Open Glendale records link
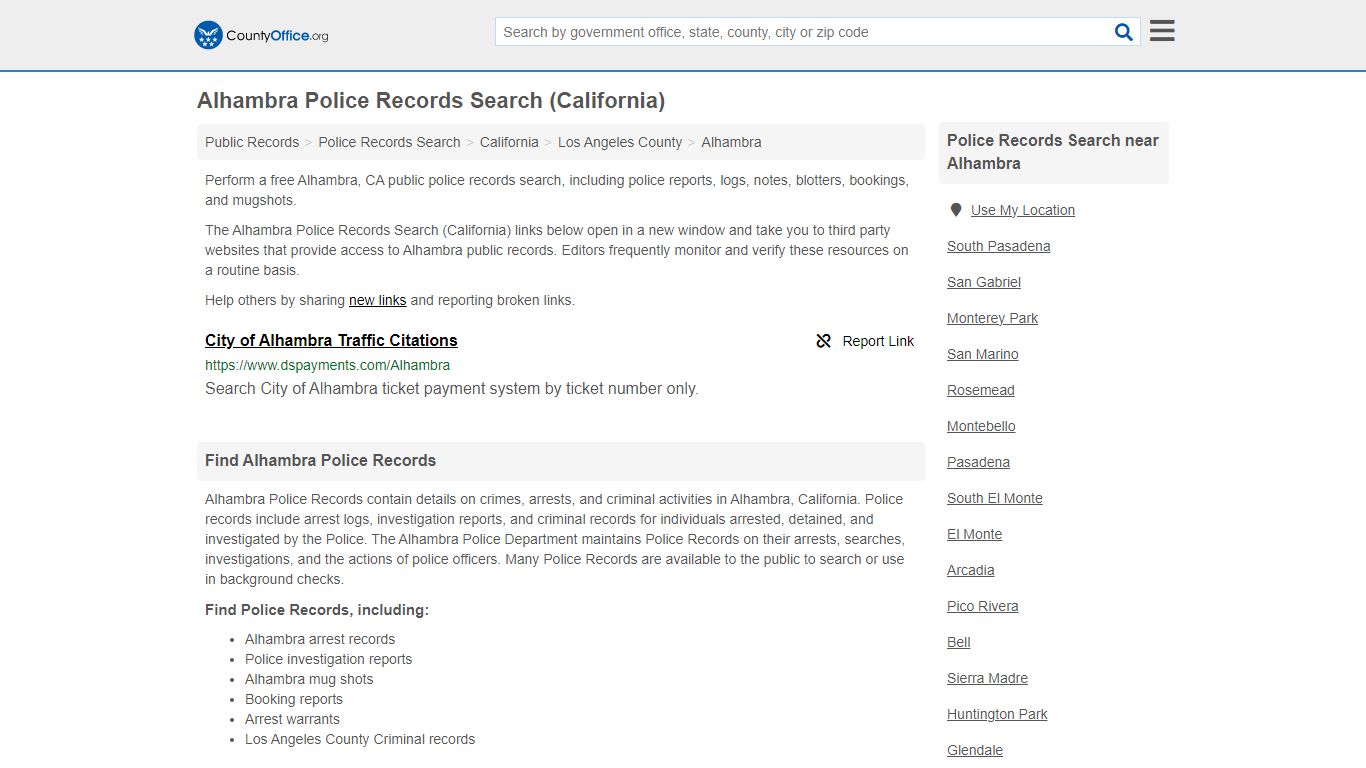This screenshot has height=768, width=1366. pyautogui.click(x=975, y=750)
